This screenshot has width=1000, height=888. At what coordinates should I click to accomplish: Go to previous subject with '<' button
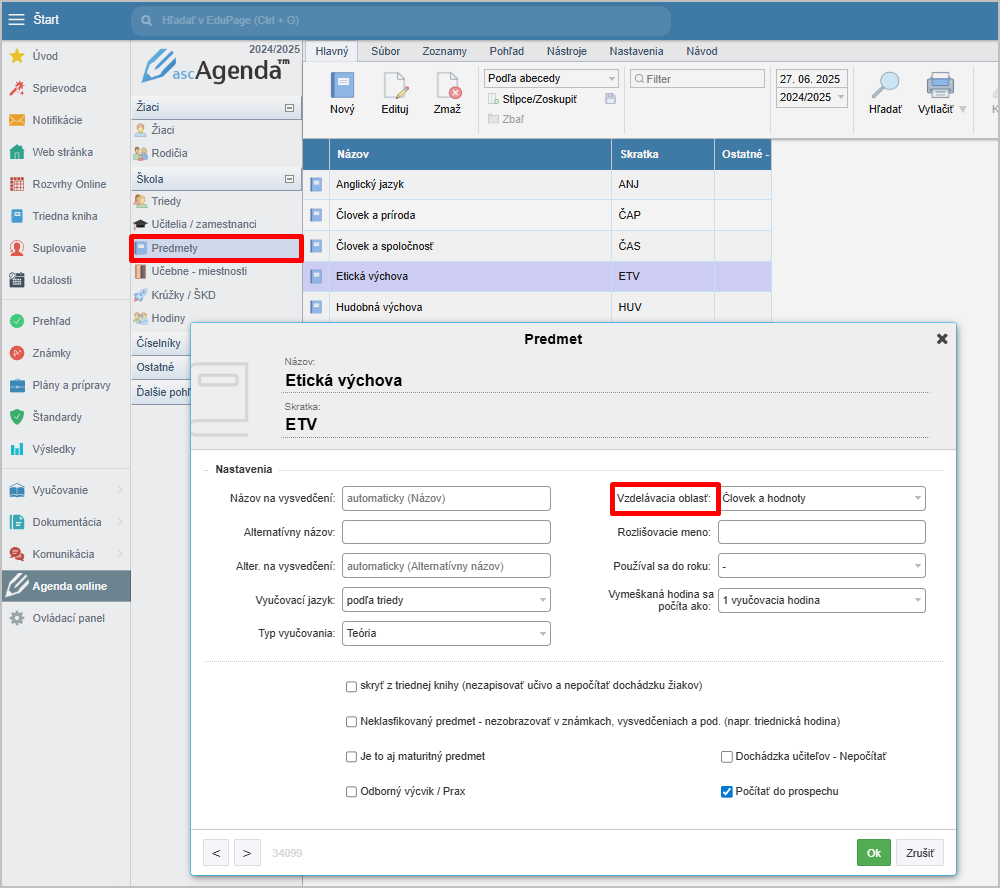216,853
